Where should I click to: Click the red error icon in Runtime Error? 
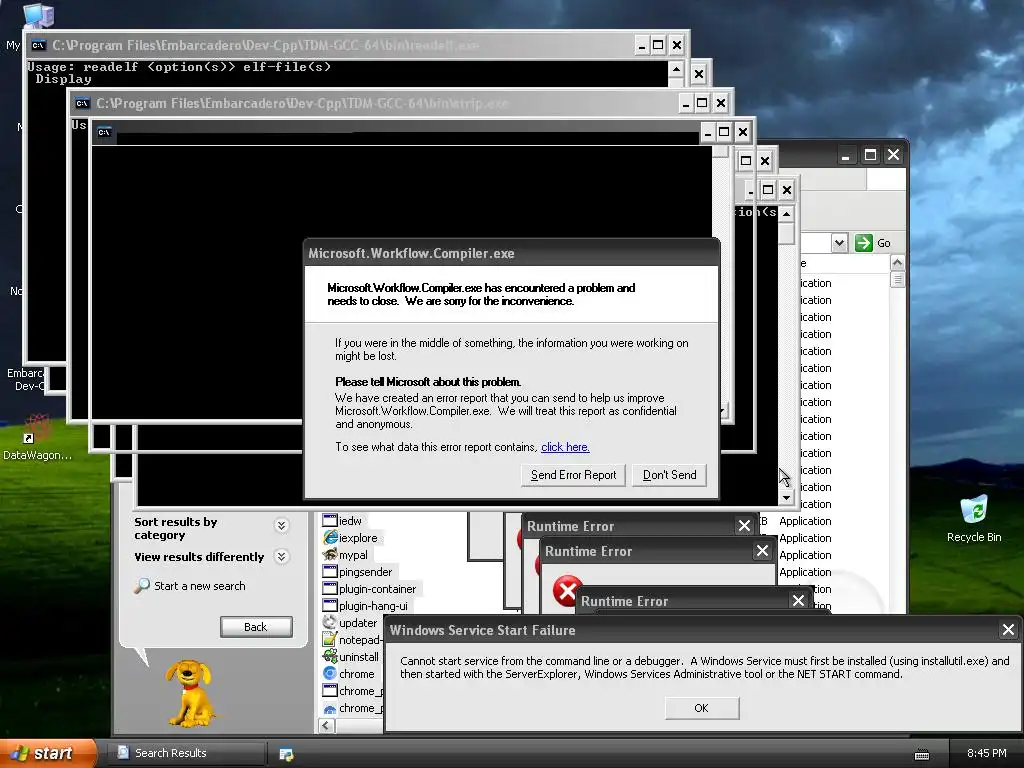566,590
